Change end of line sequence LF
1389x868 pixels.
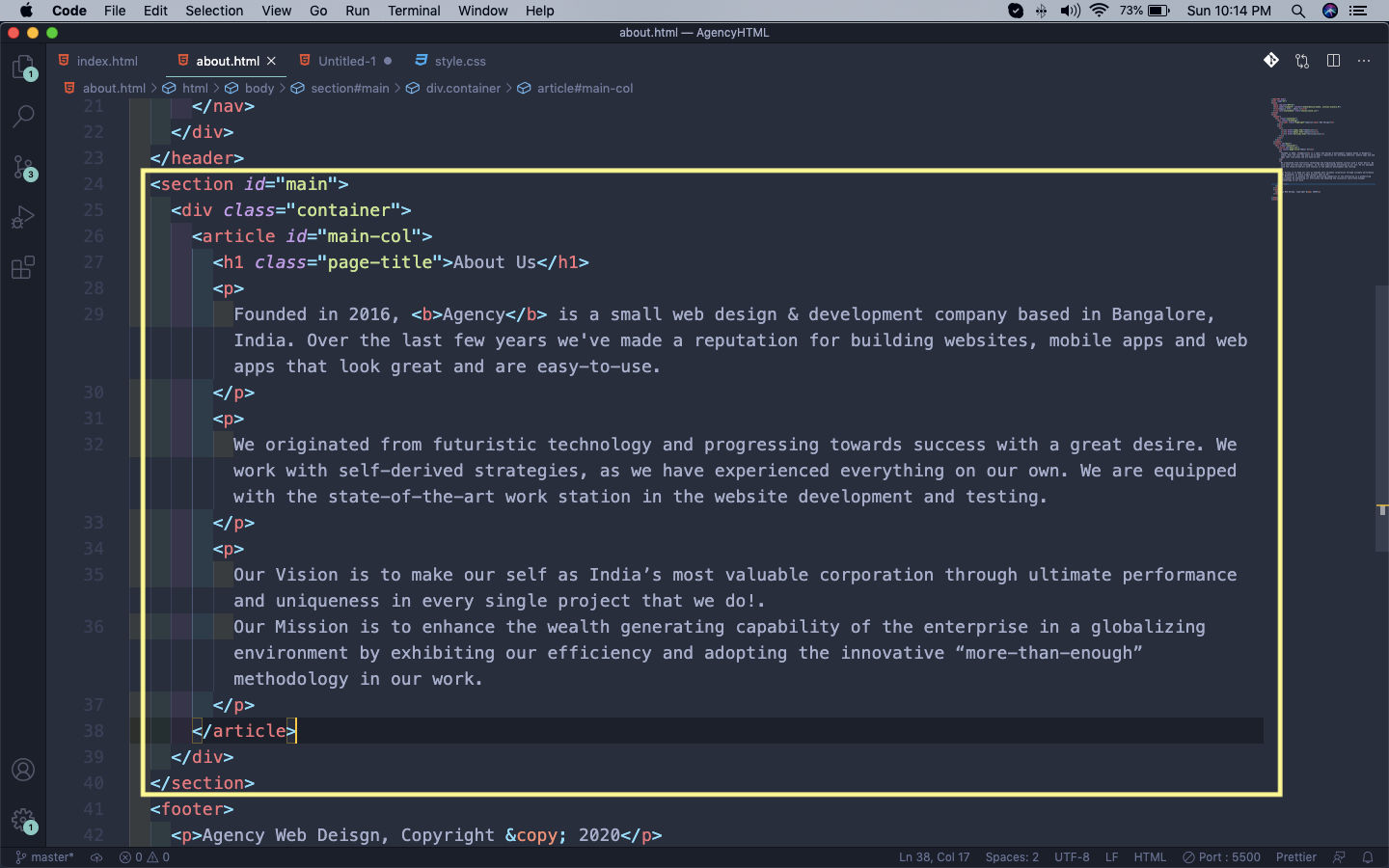tap(1111, 856)
